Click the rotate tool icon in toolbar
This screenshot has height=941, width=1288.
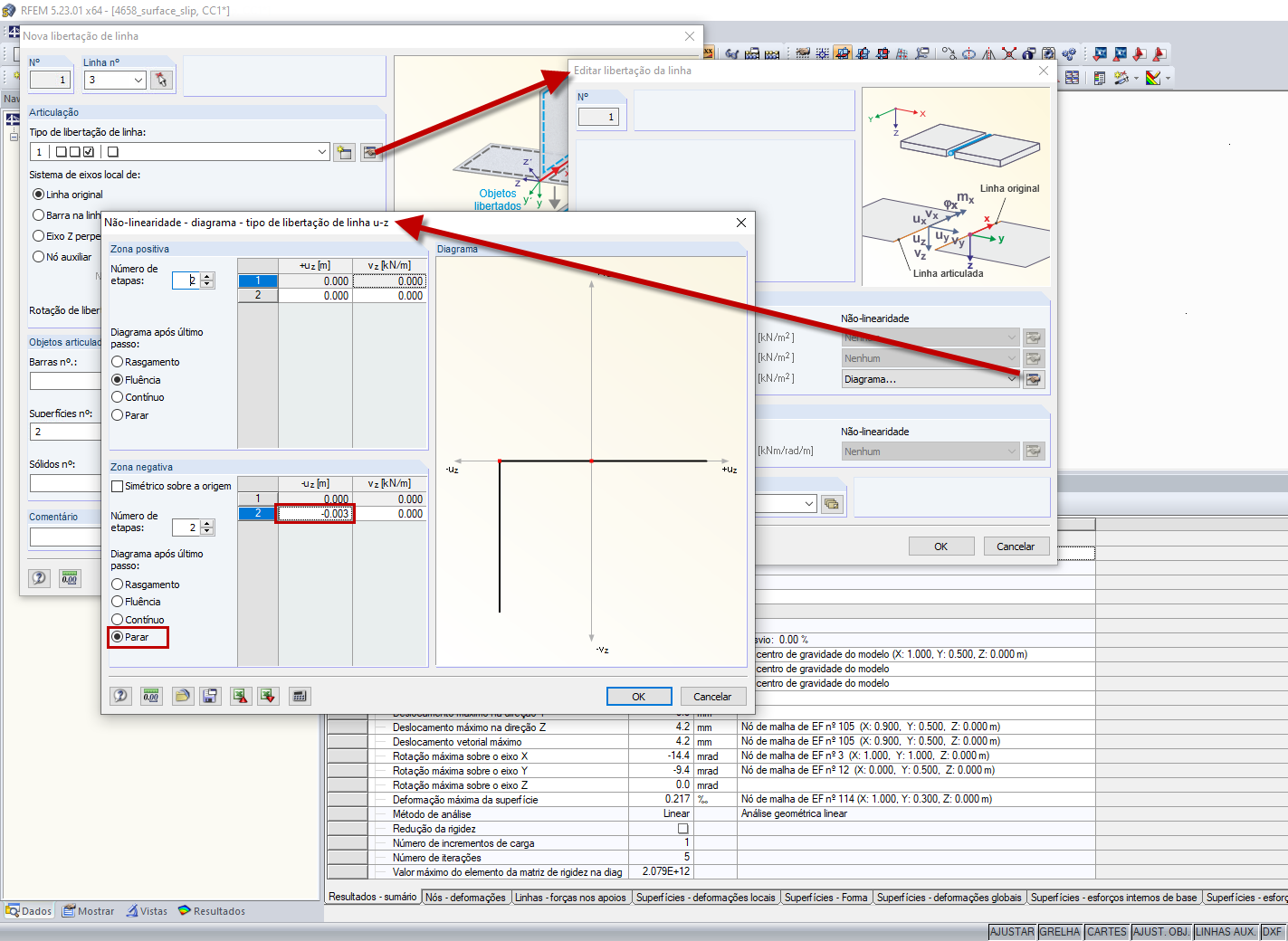[x=968, y=54]
